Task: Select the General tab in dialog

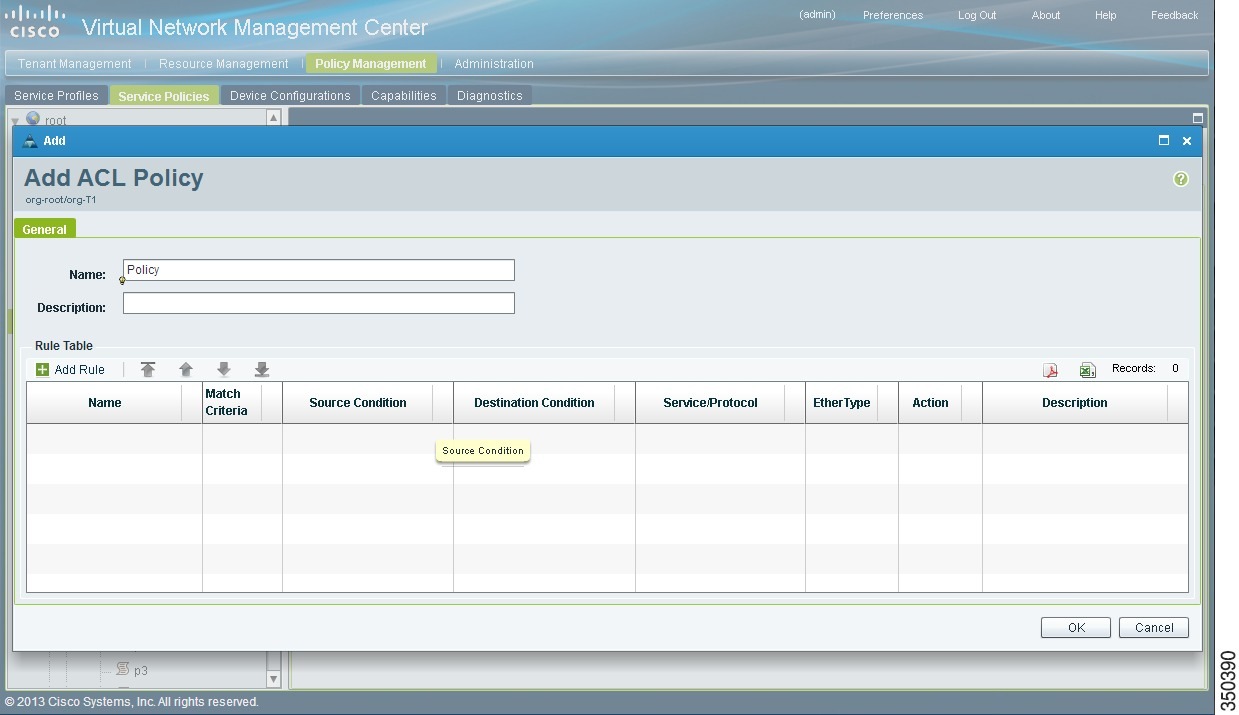Action: point(45,229)
